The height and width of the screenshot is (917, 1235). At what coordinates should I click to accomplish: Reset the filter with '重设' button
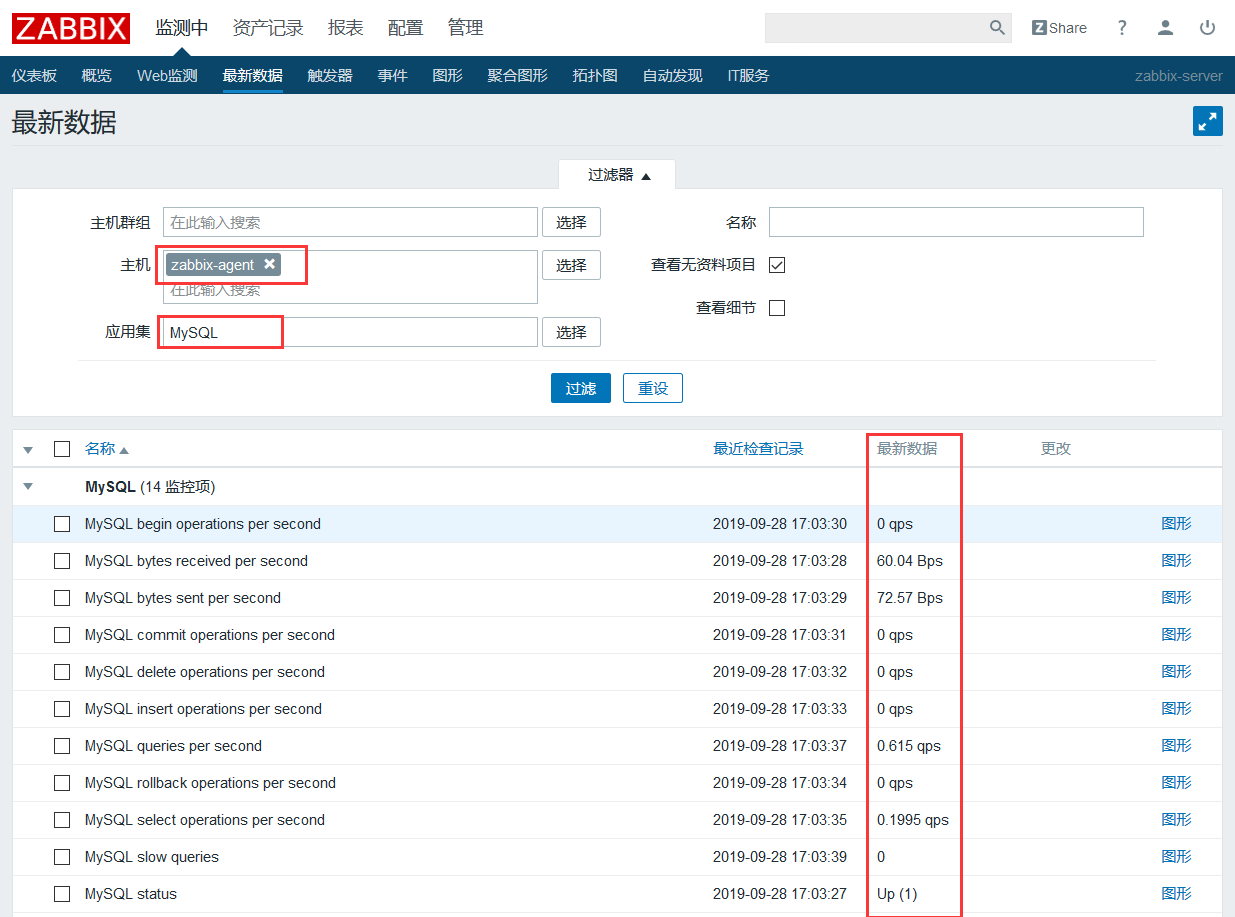click(x=653, y=388)
